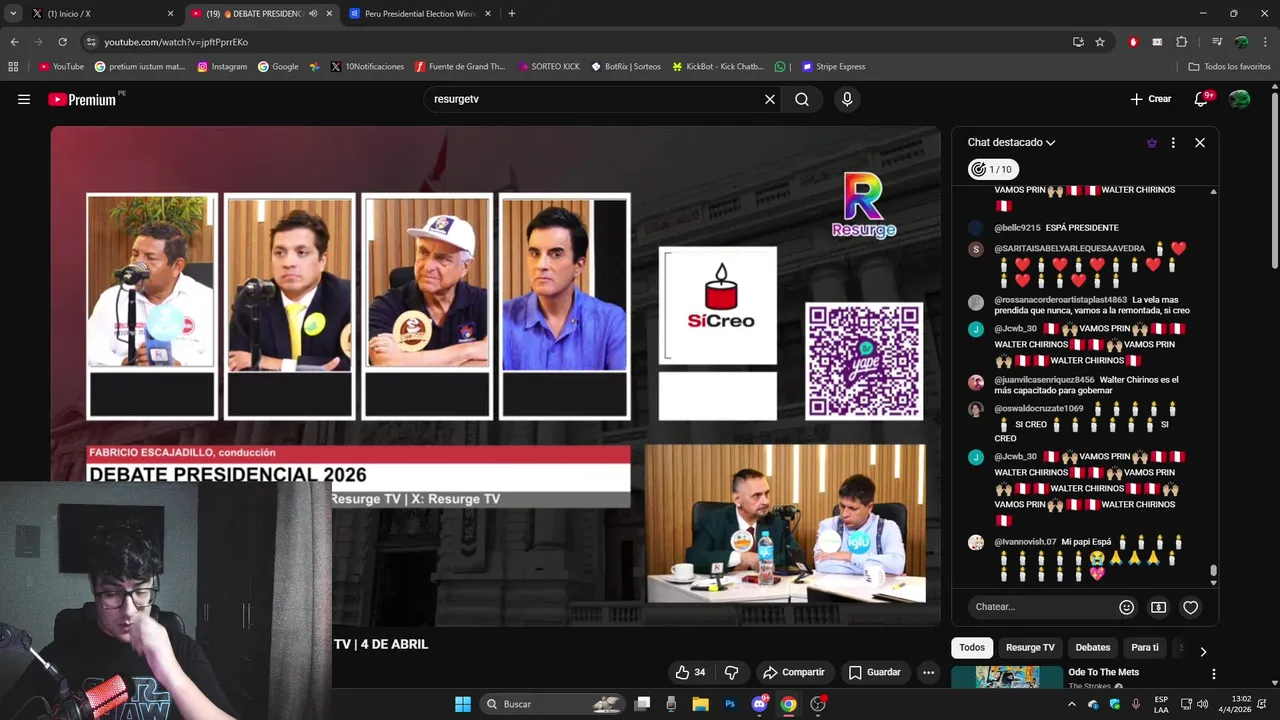Open Chrome extensions puzzle icon
This screenshot has height=720, width=1280.
[x=1182, y=42]
